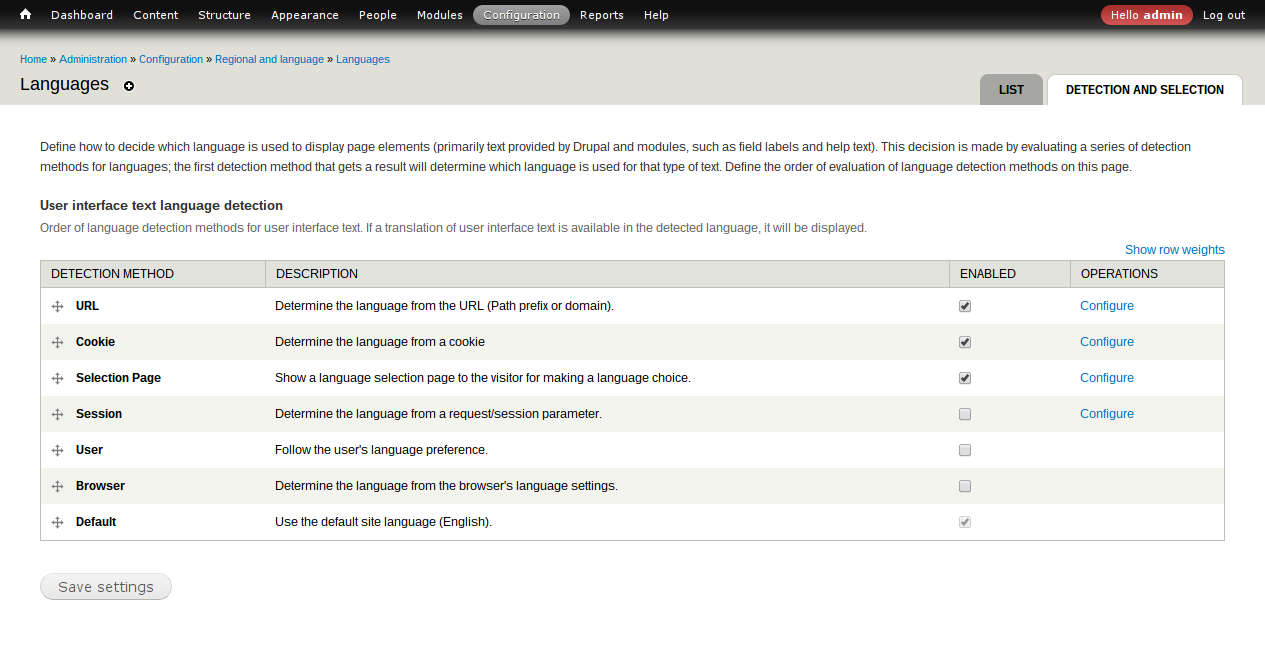Screen dimensions: 1265x649
Task: Click the drag handle beside Cookie
Action: (57, 342)
